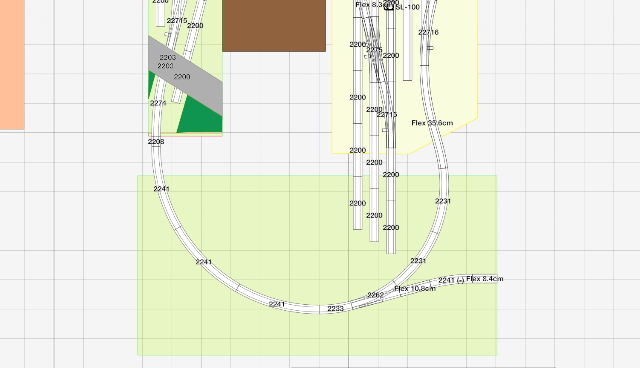Select the 22715 label above the gray road
This screenshot has height=368, width=640.
[177, 20]
